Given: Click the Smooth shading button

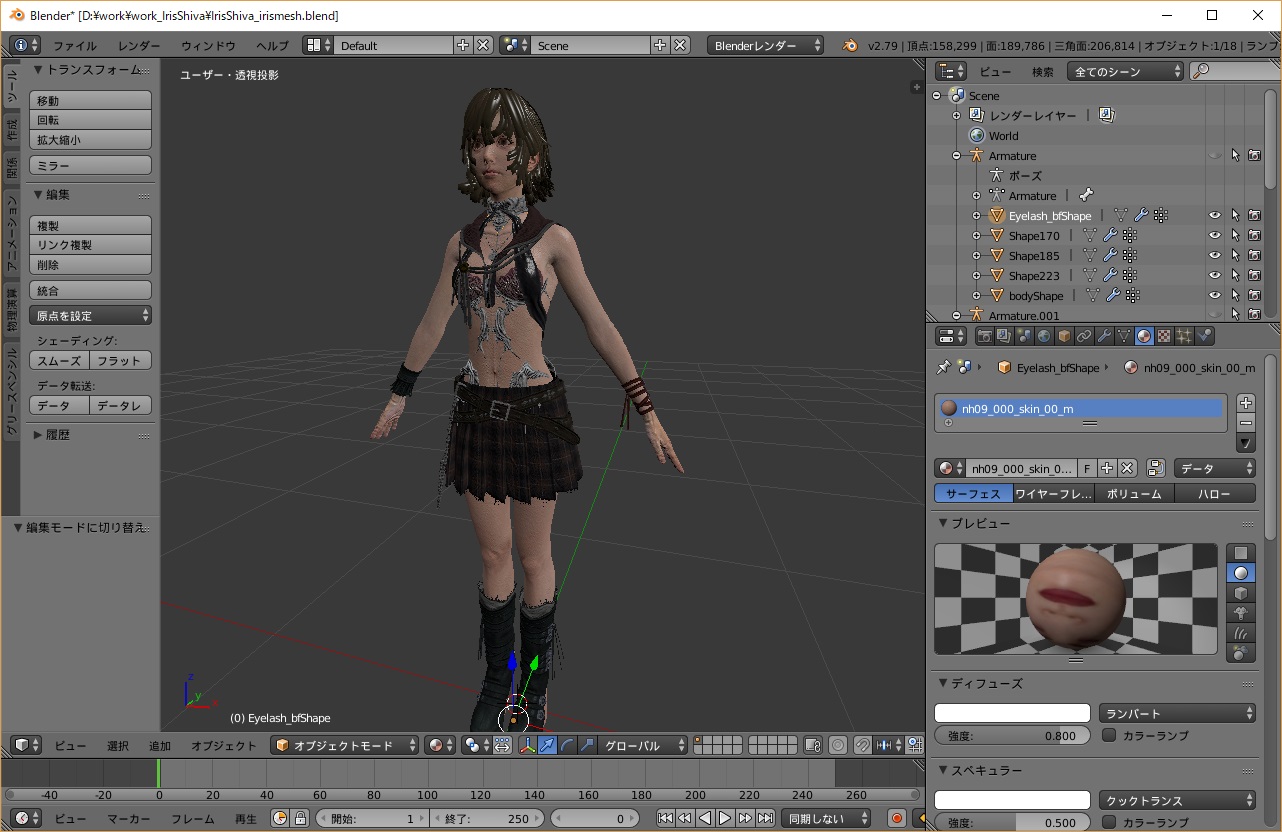Looking at the screenshot, I should (59, 360).
